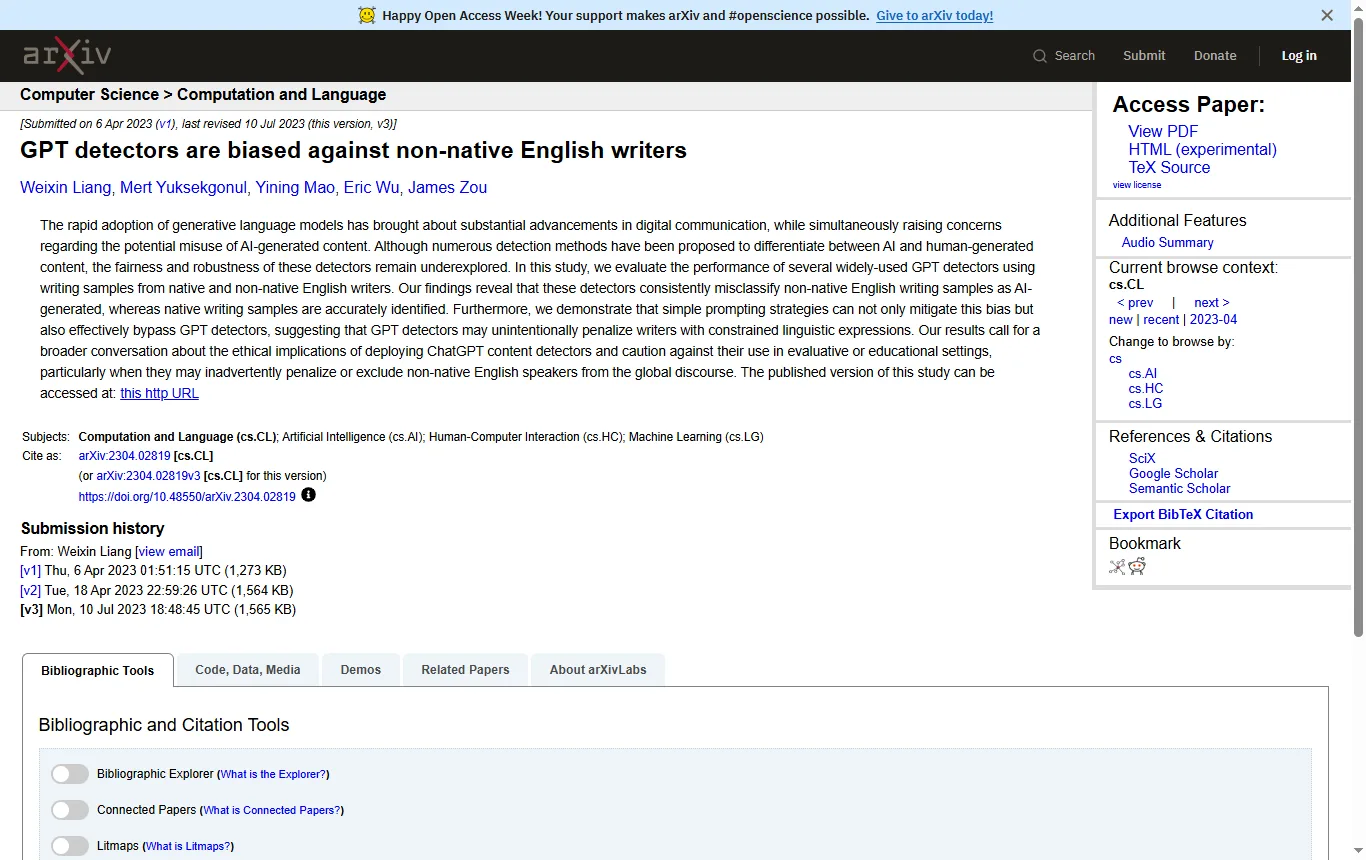Open the Related Papers tab
The image size is (1366, 860).
coord(465,670)
